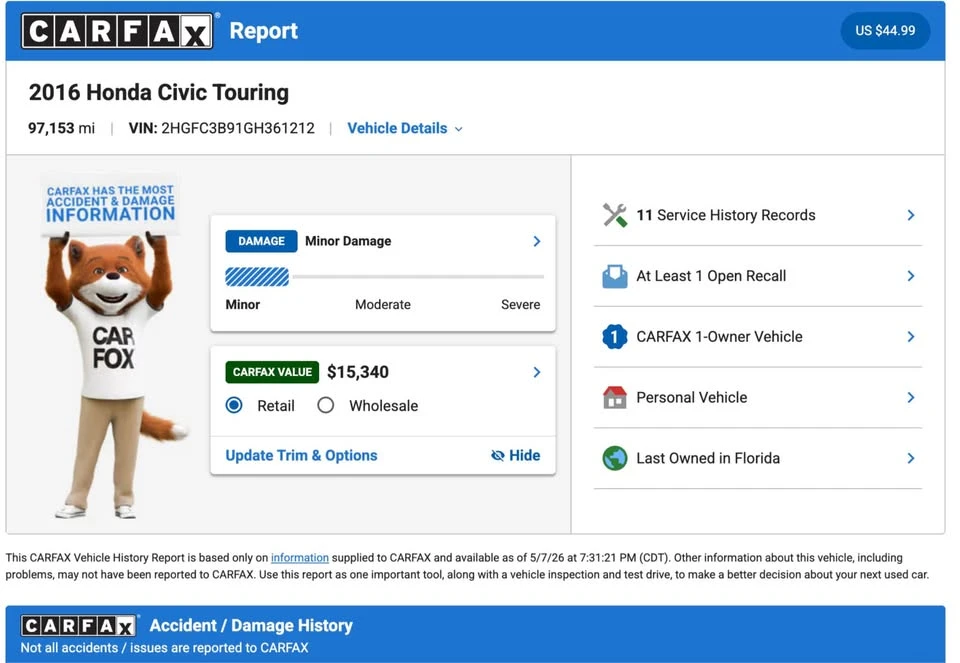Click the Severe severity label
The image size is (960, 663).
click(520, 304)
